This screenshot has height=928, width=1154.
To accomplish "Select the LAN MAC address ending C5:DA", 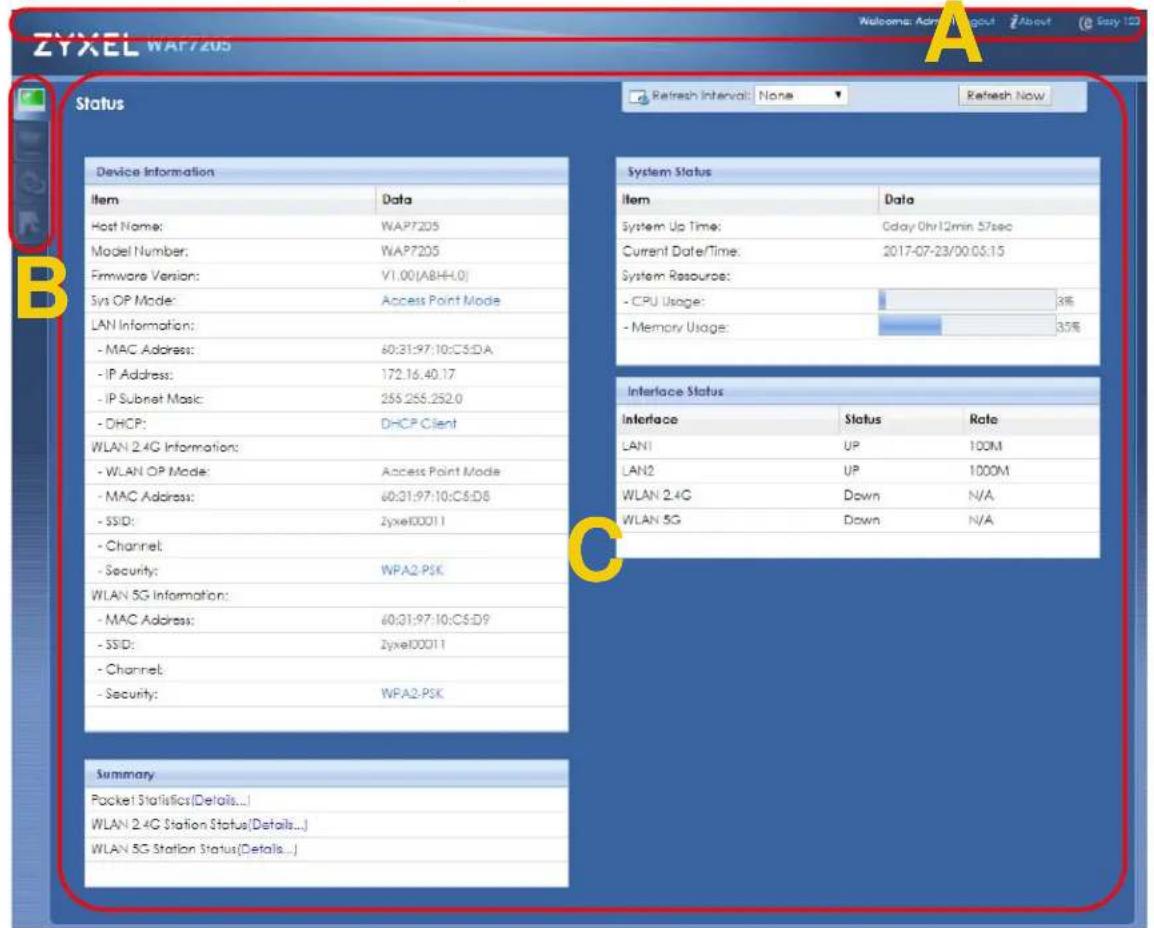I will [437, 350].
